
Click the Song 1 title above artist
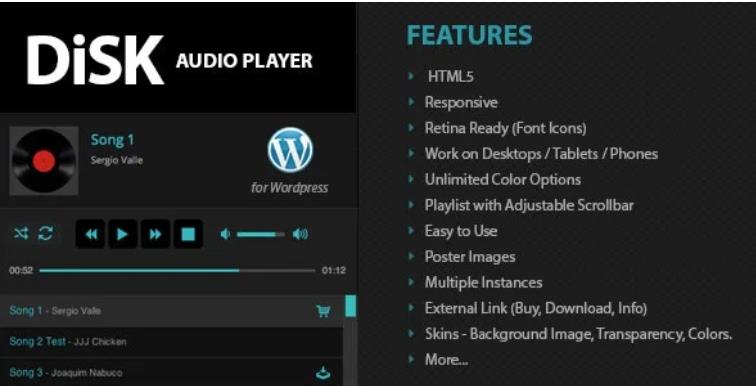pos(112,140)
